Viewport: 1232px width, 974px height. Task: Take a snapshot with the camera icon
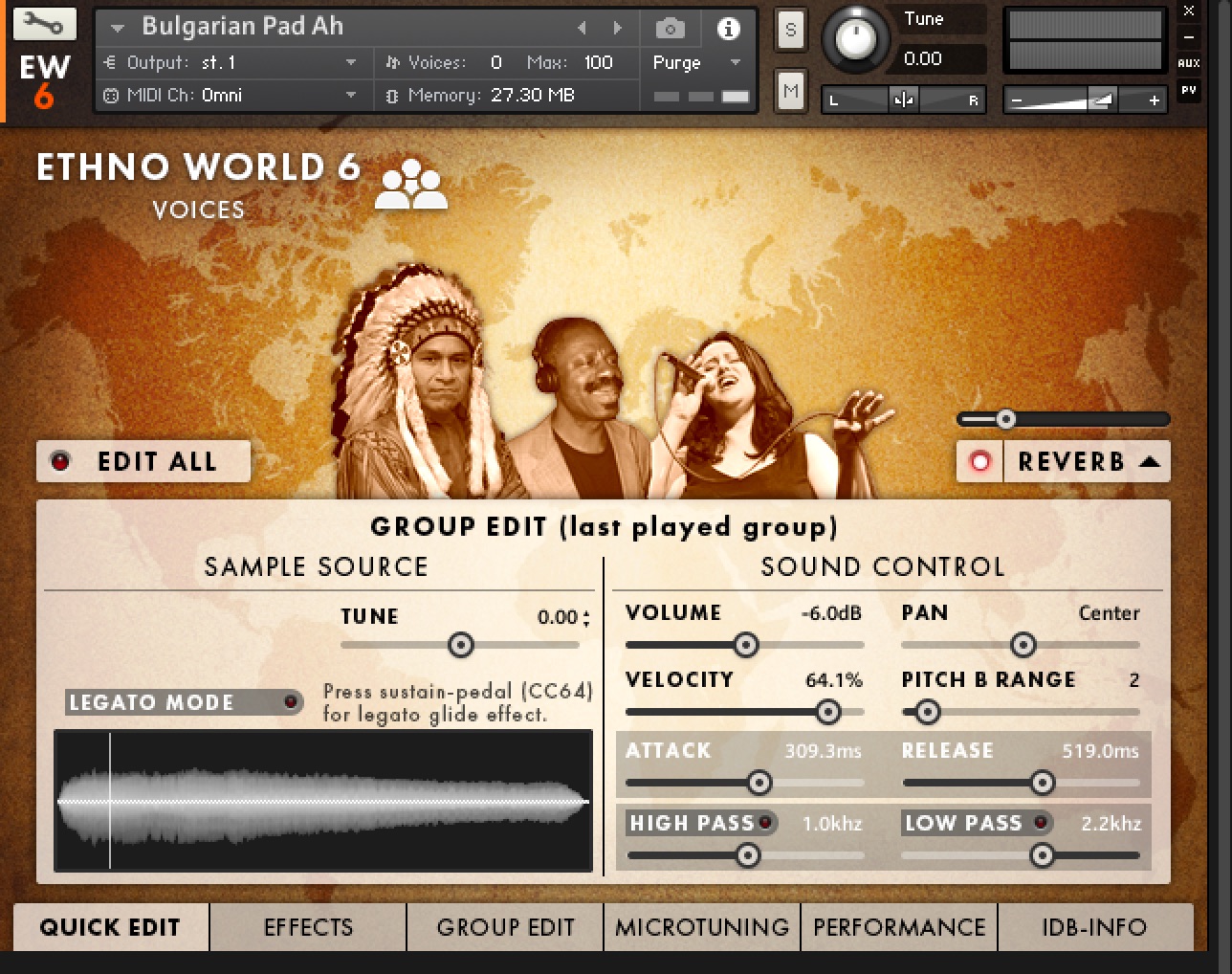point(671,29)
